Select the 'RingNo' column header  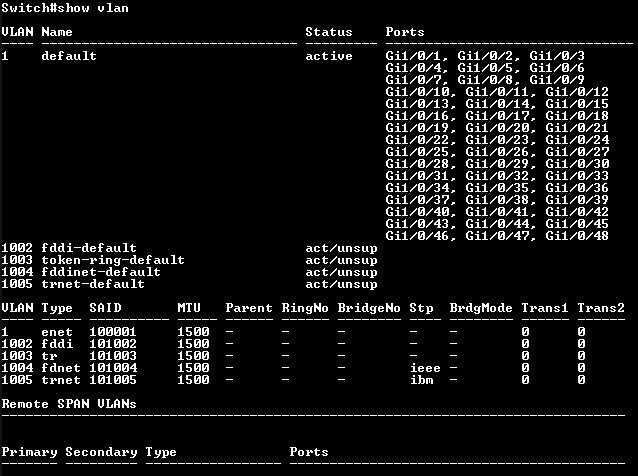(305, 308)
